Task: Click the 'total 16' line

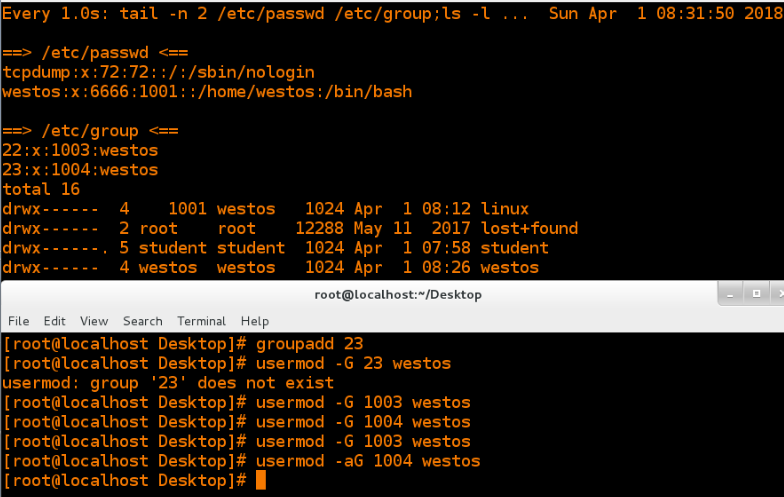Action: pos(41,189)
